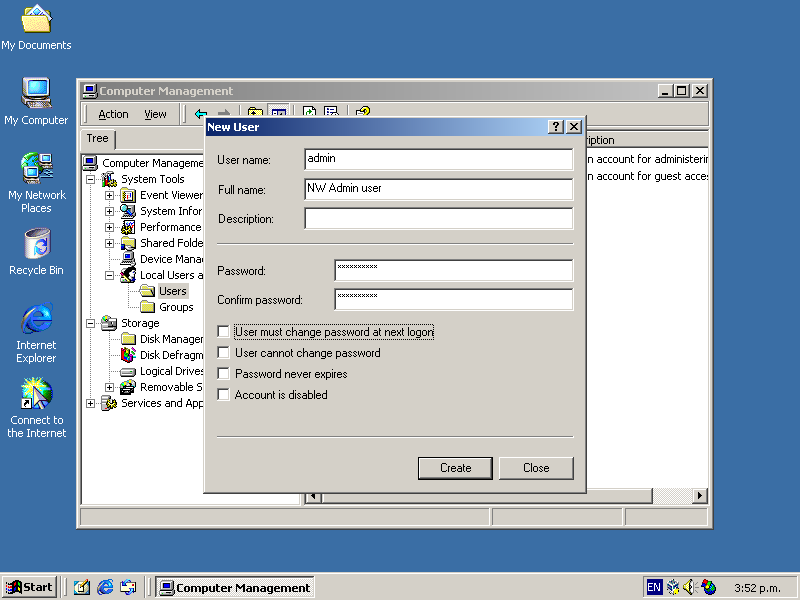Click the colorful tray icon beside the clock
Viewport: 800px width, 600px height.
(x=709, y=587)
